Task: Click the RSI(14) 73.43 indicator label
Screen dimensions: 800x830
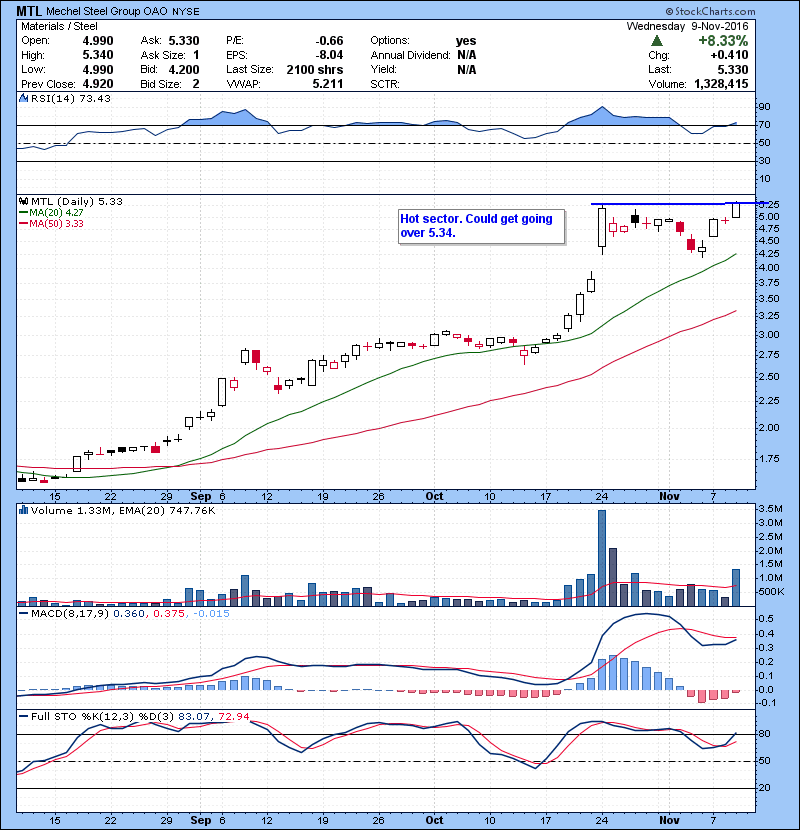Action: point(71,98)
